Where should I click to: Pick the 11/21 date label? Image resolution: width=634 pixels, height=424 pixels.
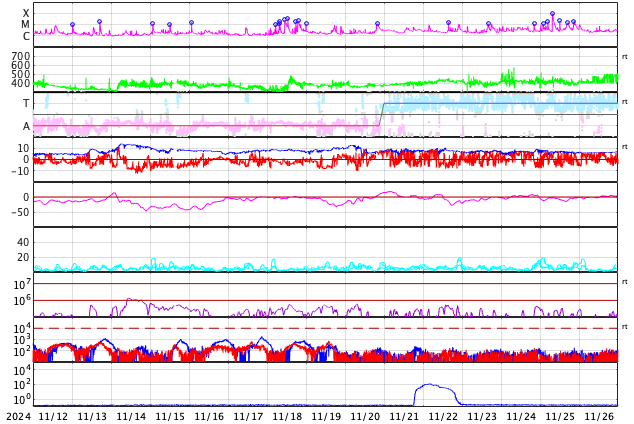point(404,416)
